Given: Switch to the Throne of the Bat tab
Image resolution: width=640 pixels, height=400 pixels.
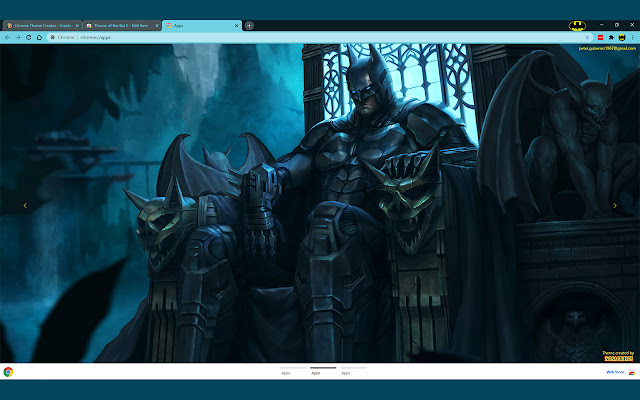Looking at the screenshot, I should 122,25.
